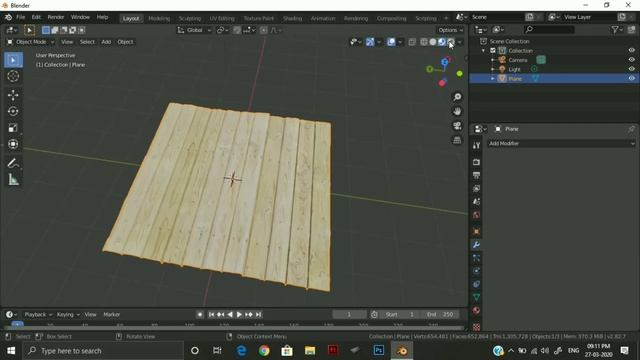The height and width of the screenshot is (360, 640).
Task: Toggle Collection exclude checkbox
Action: (x=493, y=51)
